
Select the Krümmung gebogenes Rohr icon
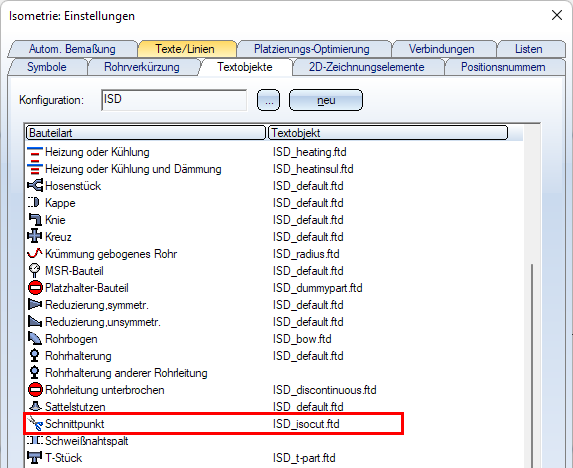[x=35, y=253]
